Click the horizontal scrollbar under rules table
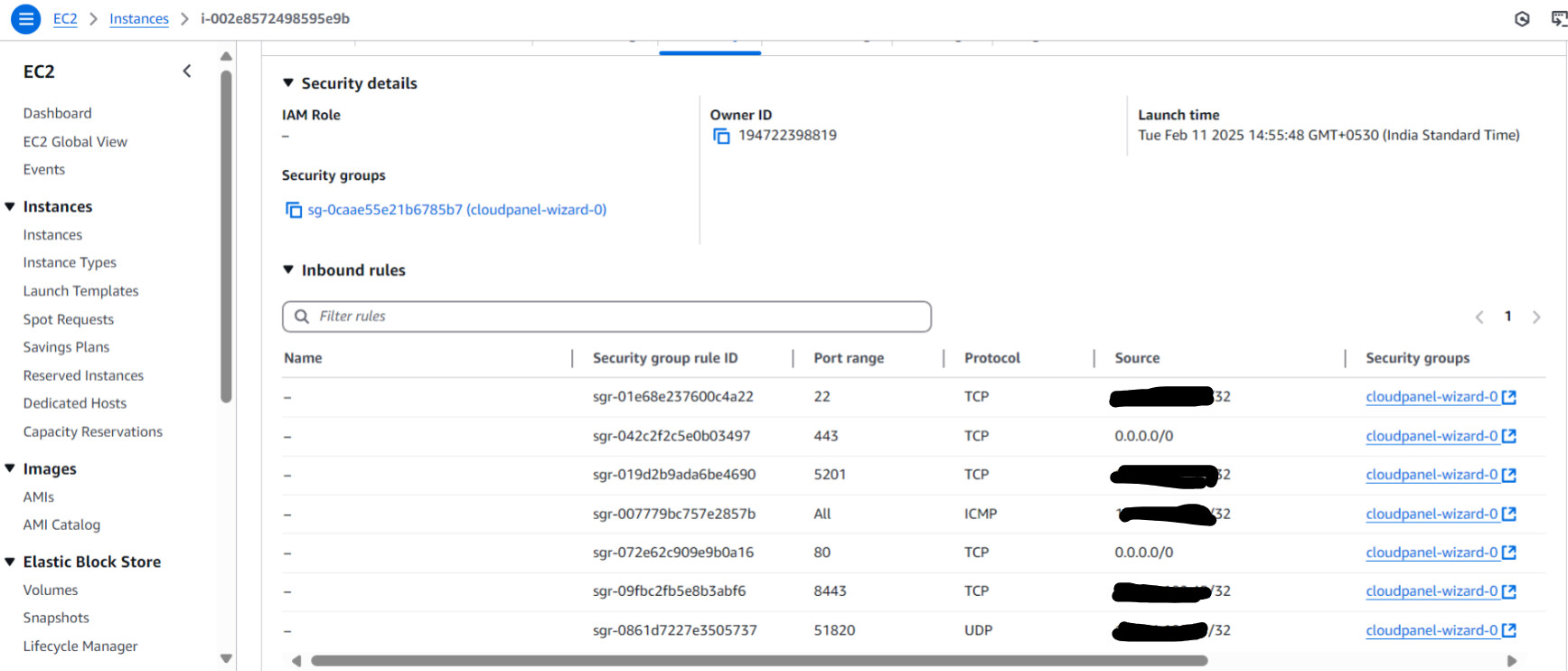 pos(759,661)
